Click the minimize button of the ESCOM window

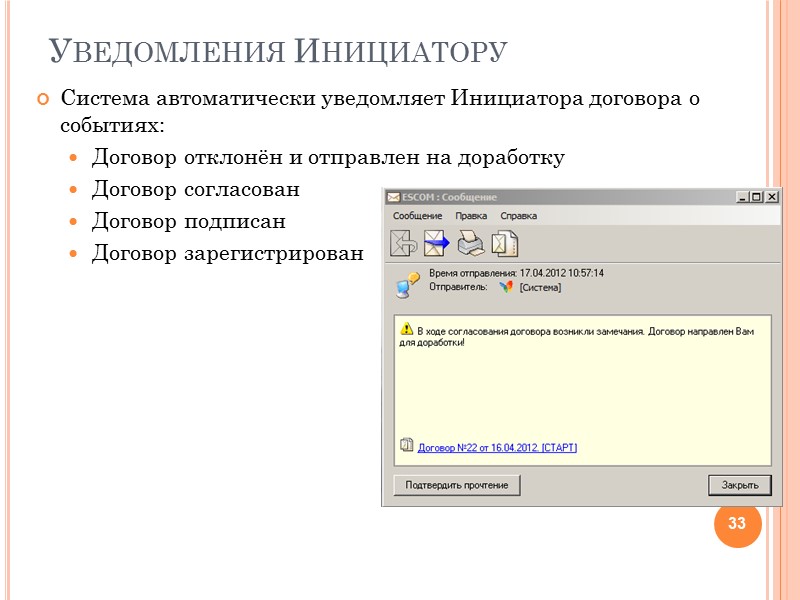pyautogui.click(x=745, y=196)
